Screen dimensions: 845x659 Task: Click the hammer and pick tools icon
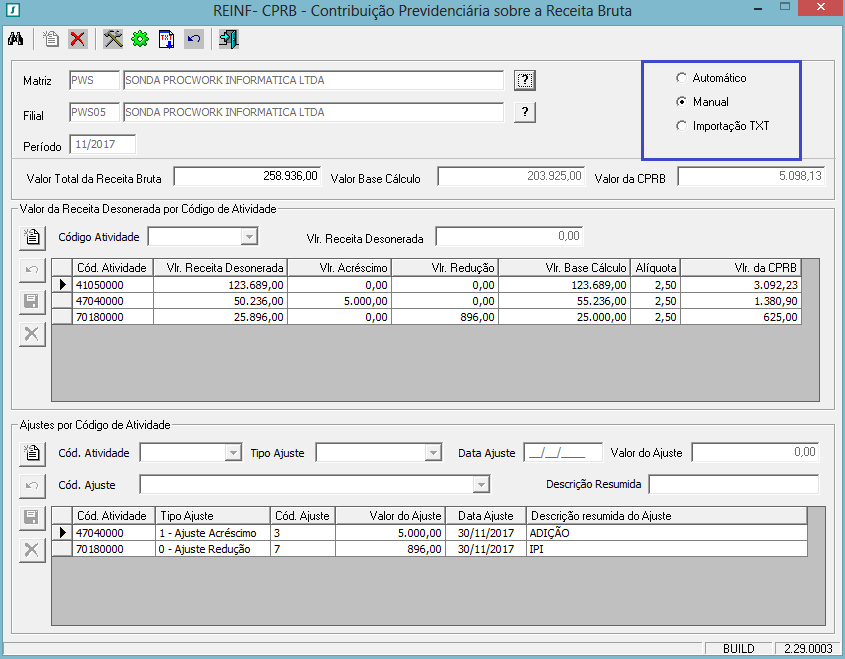(x=113, y=40)
